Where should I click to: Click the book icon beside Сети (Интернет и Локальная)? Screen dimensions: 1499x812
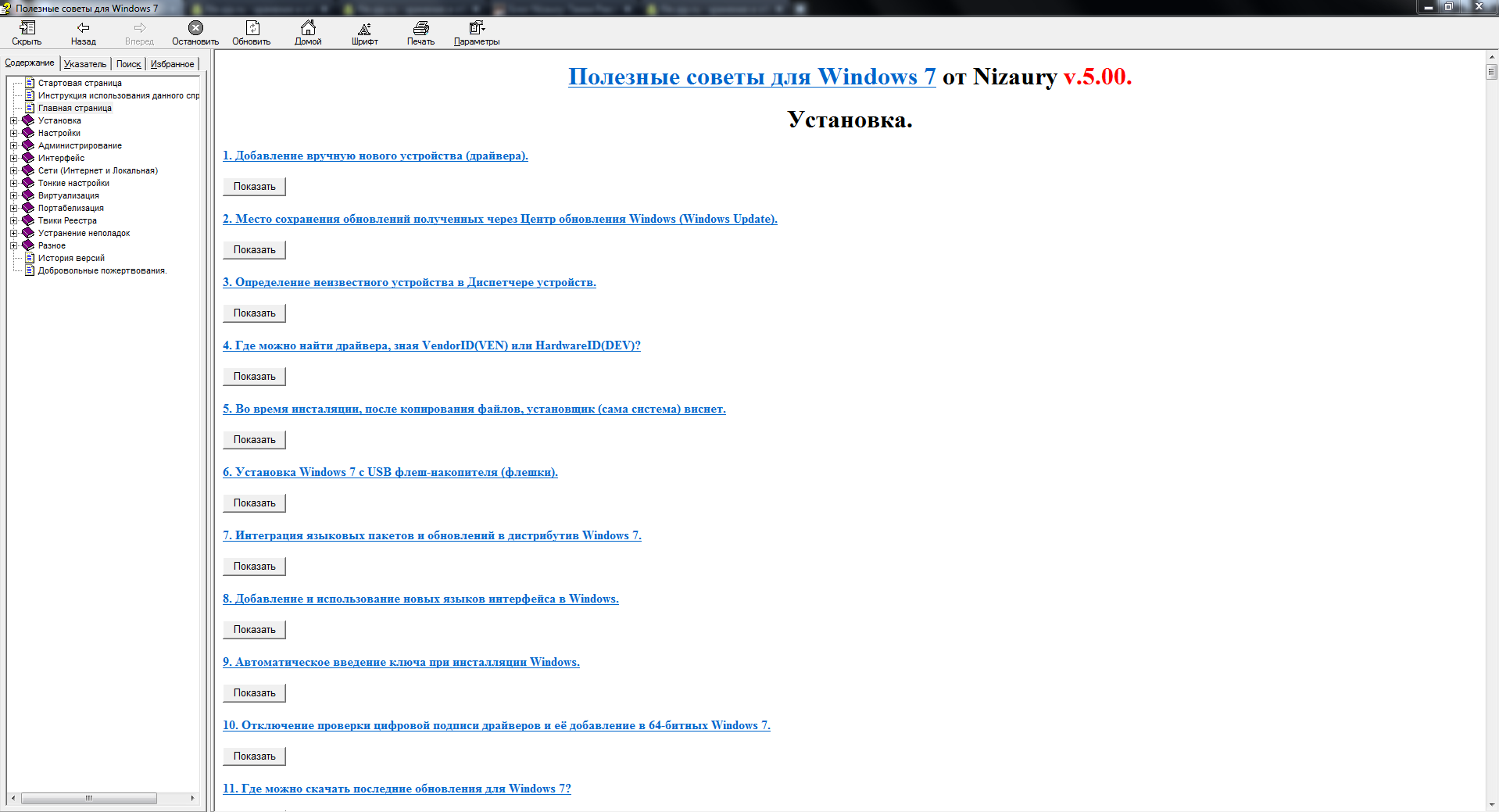pos(28,170)
